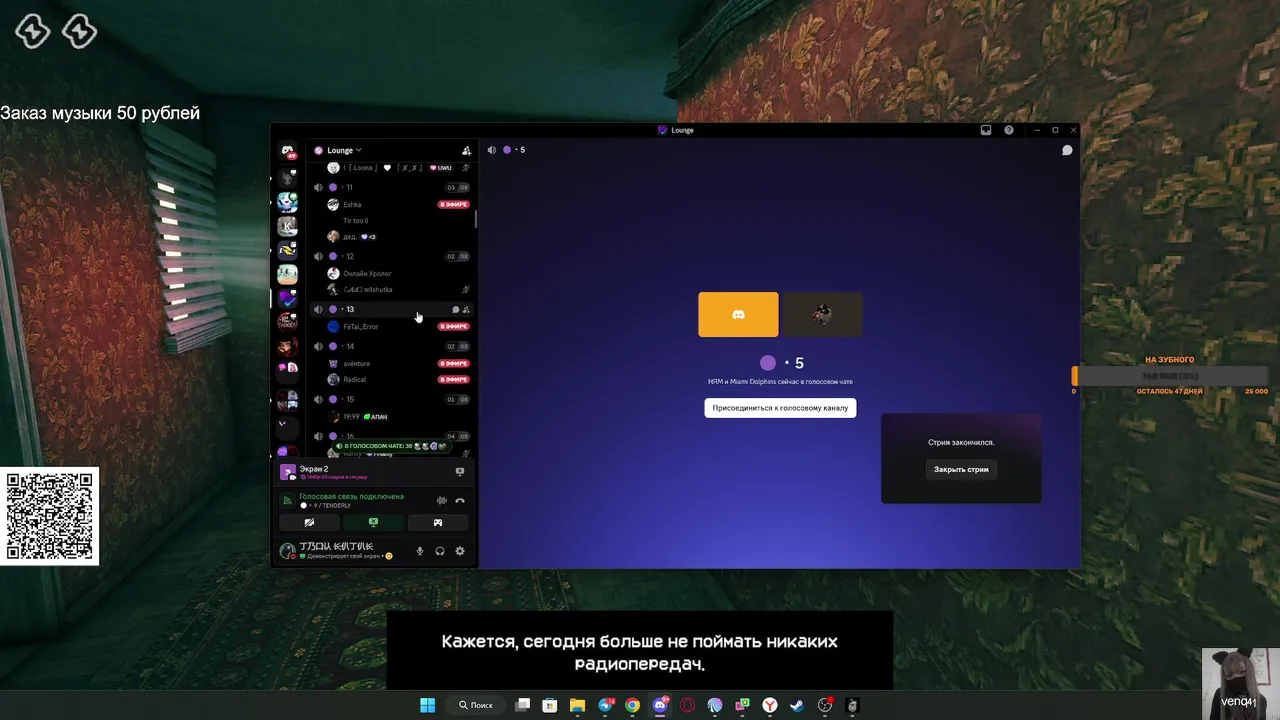Open Discord help icon in title bar

(1009, 130)
